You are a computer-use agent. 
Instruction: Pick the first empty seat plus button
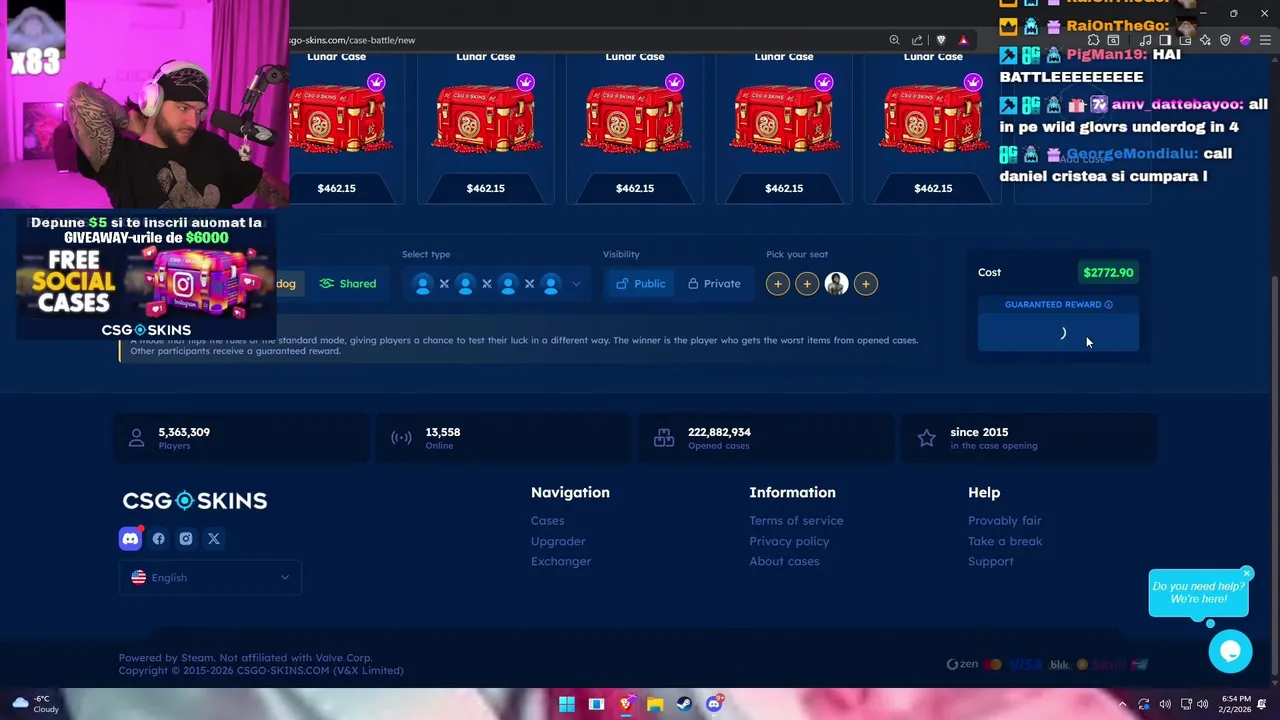(x=778, y=284)
